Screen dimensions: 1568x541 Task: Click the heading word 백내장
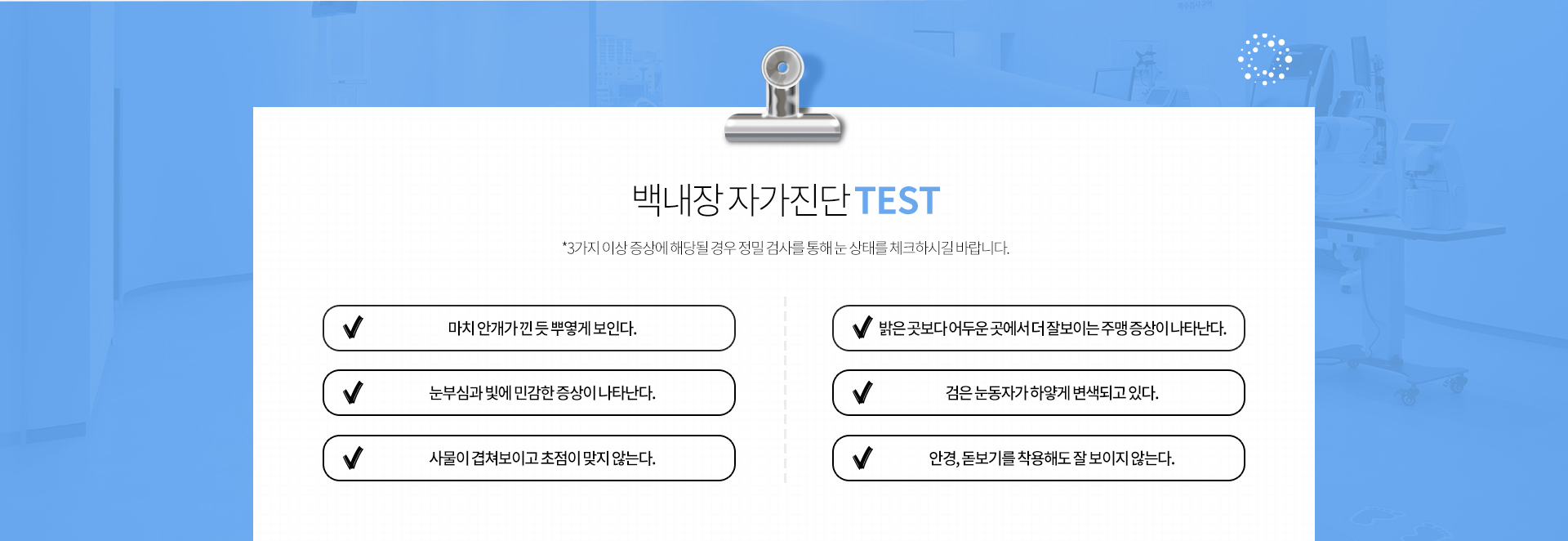(677, 200)
